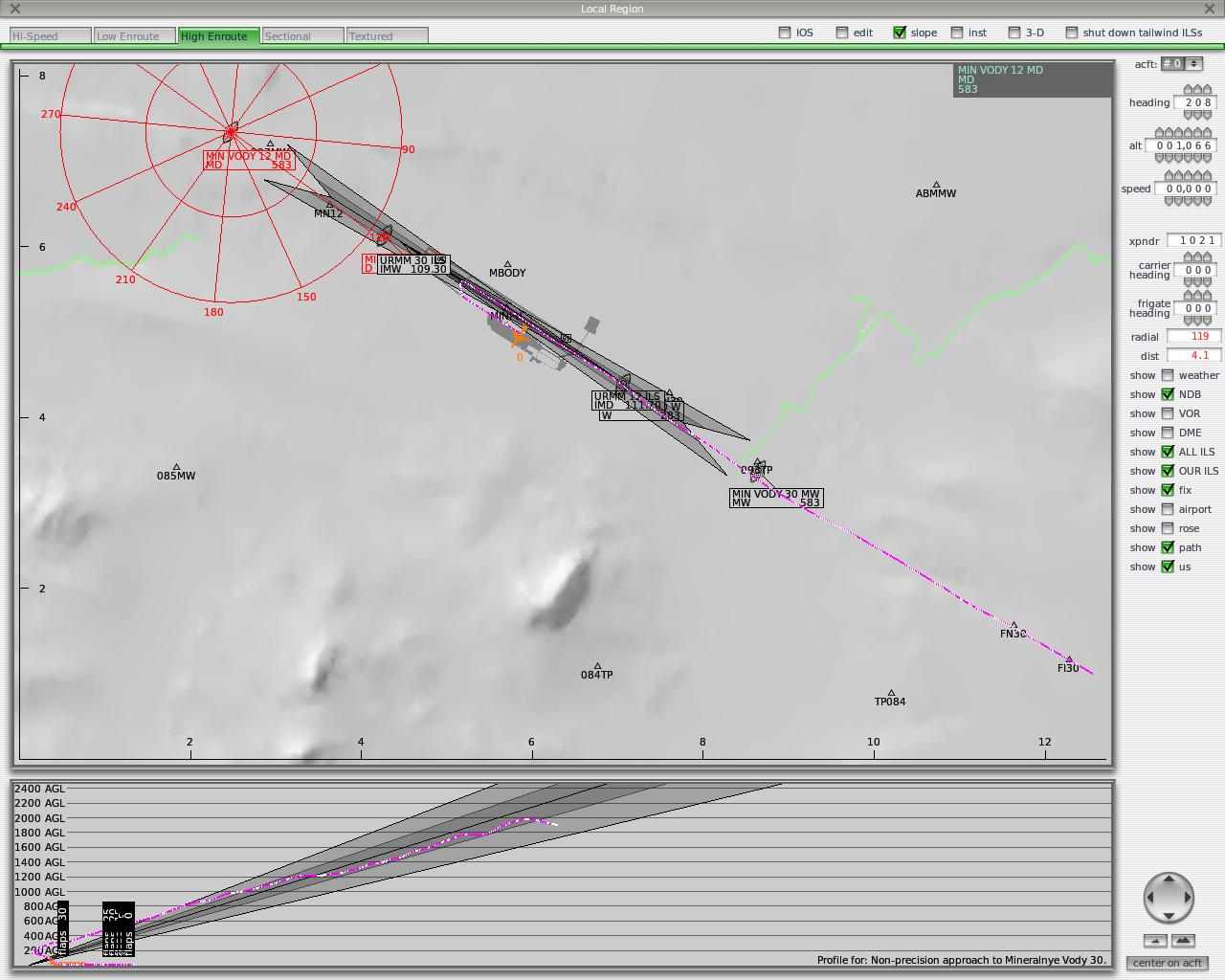Close the Local Region window
1225x980 pixels.
[14, 9]
